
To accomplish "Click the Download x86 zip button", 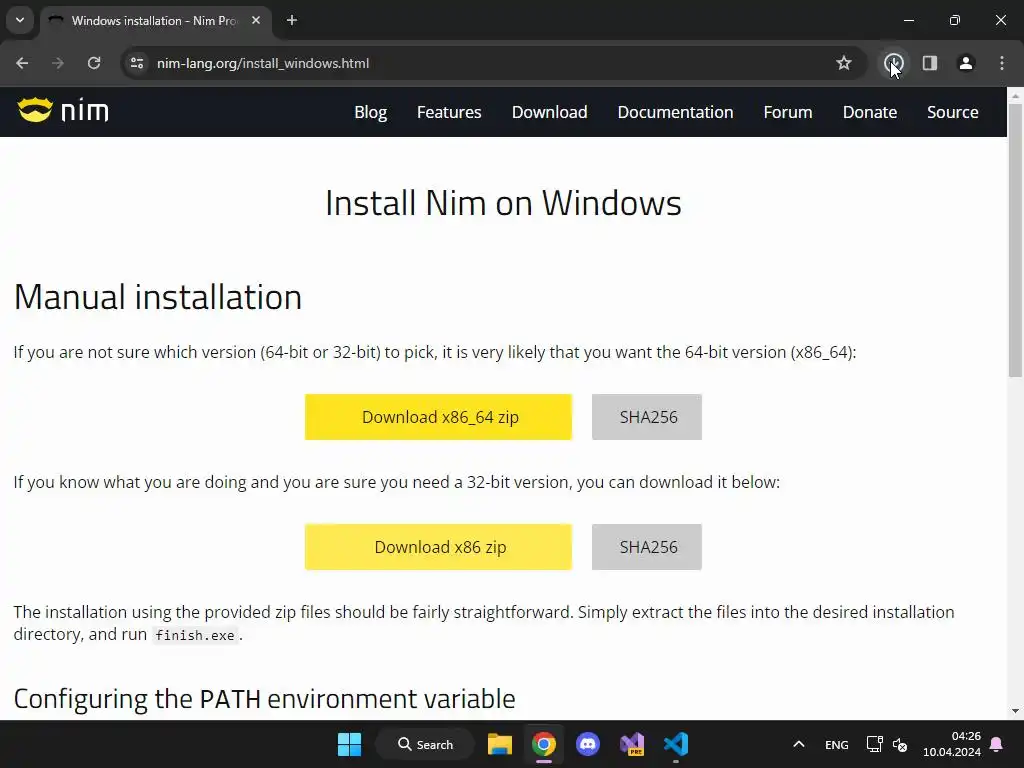I will (x=438, y=547).
